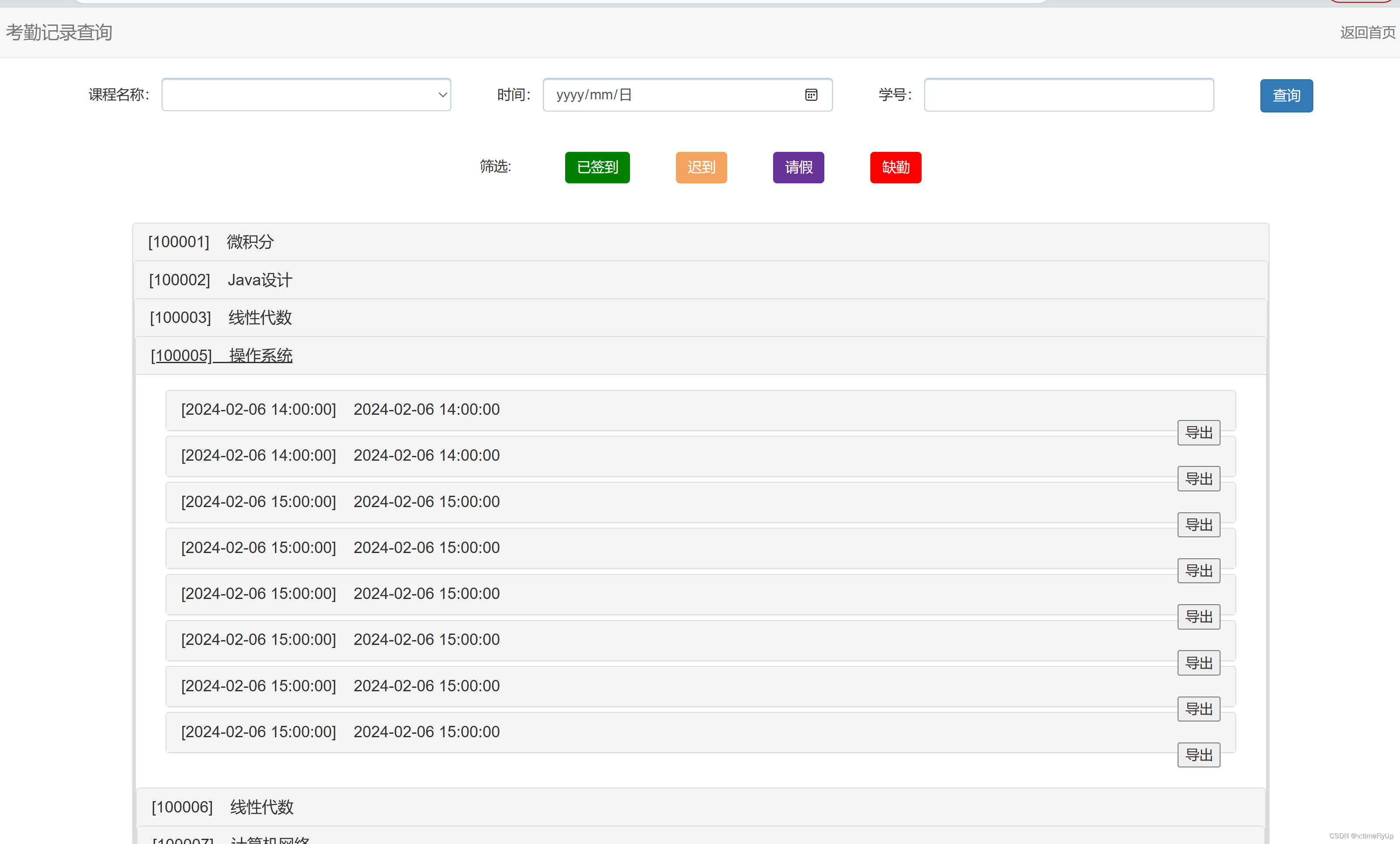
Task: Click the 时间 date input field
Action: [x=671, y=95]
